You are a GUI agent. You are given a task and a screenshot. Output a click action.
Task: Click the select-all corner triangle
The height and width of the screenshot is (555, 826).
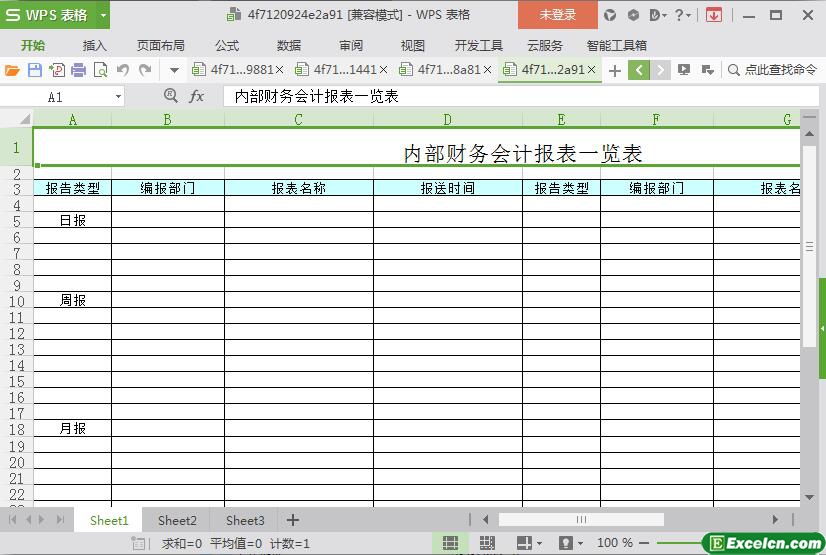24,120
